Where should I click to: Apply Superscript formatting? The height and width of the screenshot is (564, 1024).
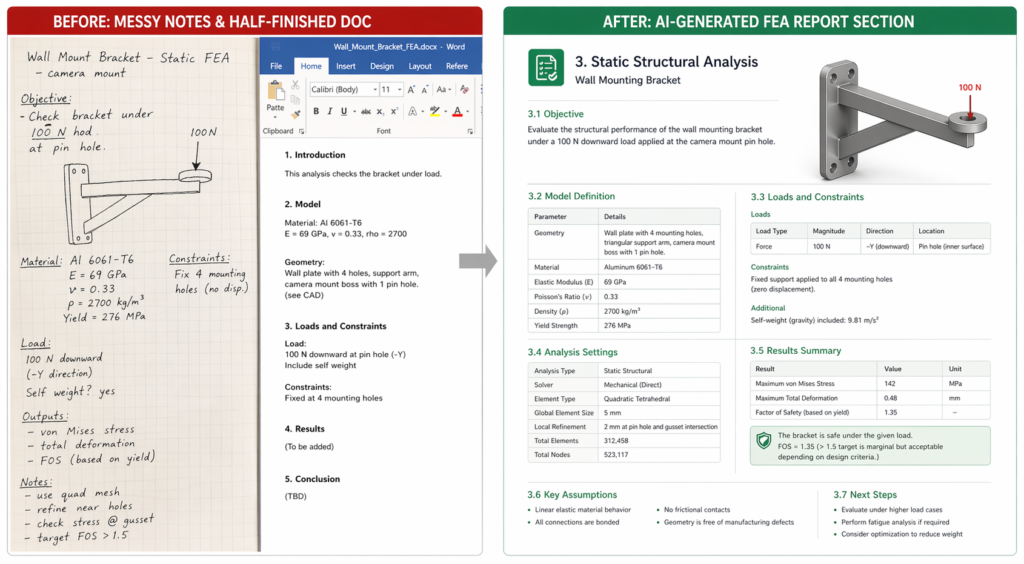[394, 111]
